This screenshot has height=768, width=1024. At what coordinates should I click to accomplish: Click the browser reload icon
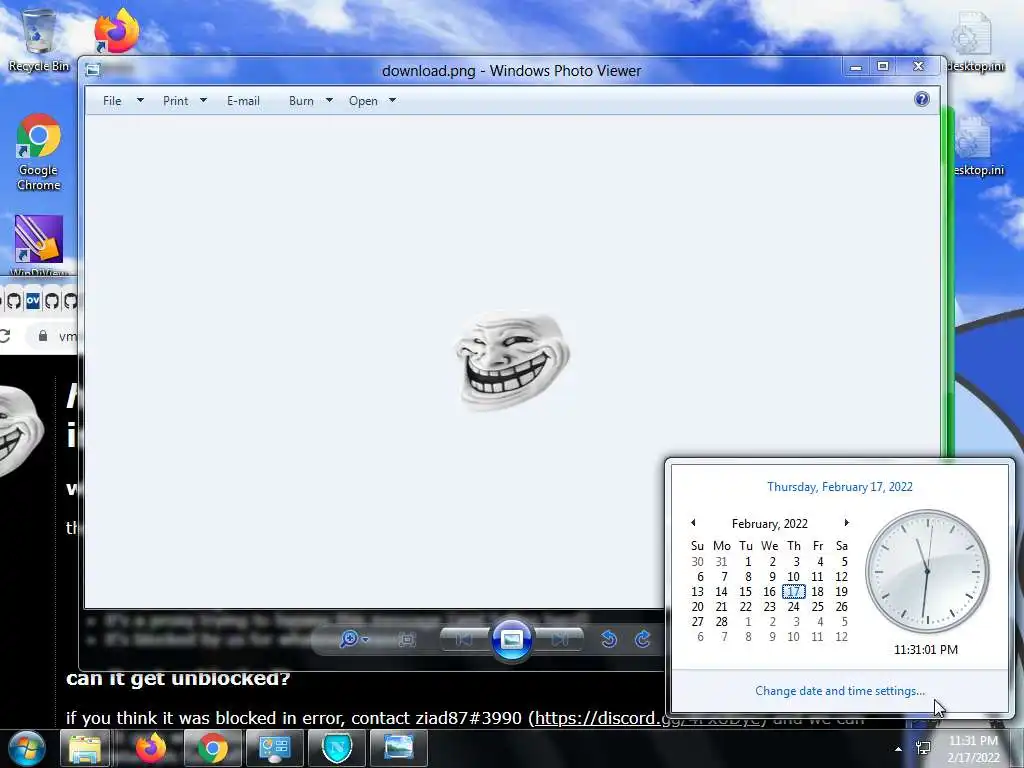(x=5, y=336)
